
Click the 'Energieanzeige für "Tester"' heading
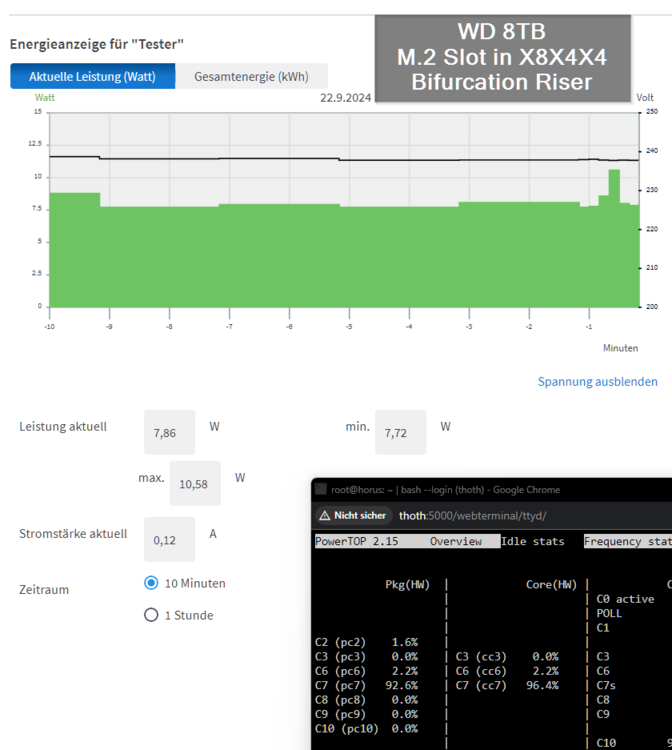[97, 44]
